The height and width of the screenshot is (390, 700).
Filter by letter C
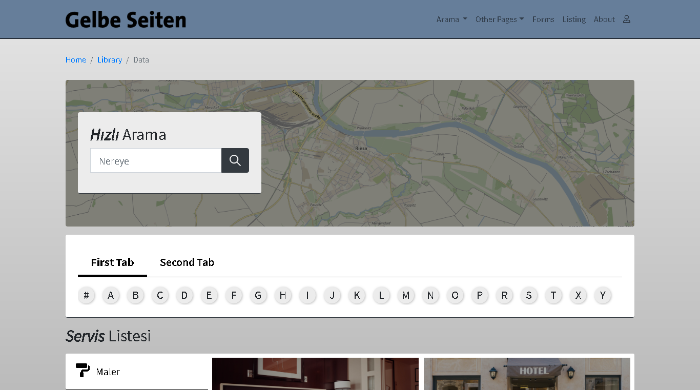160,295
